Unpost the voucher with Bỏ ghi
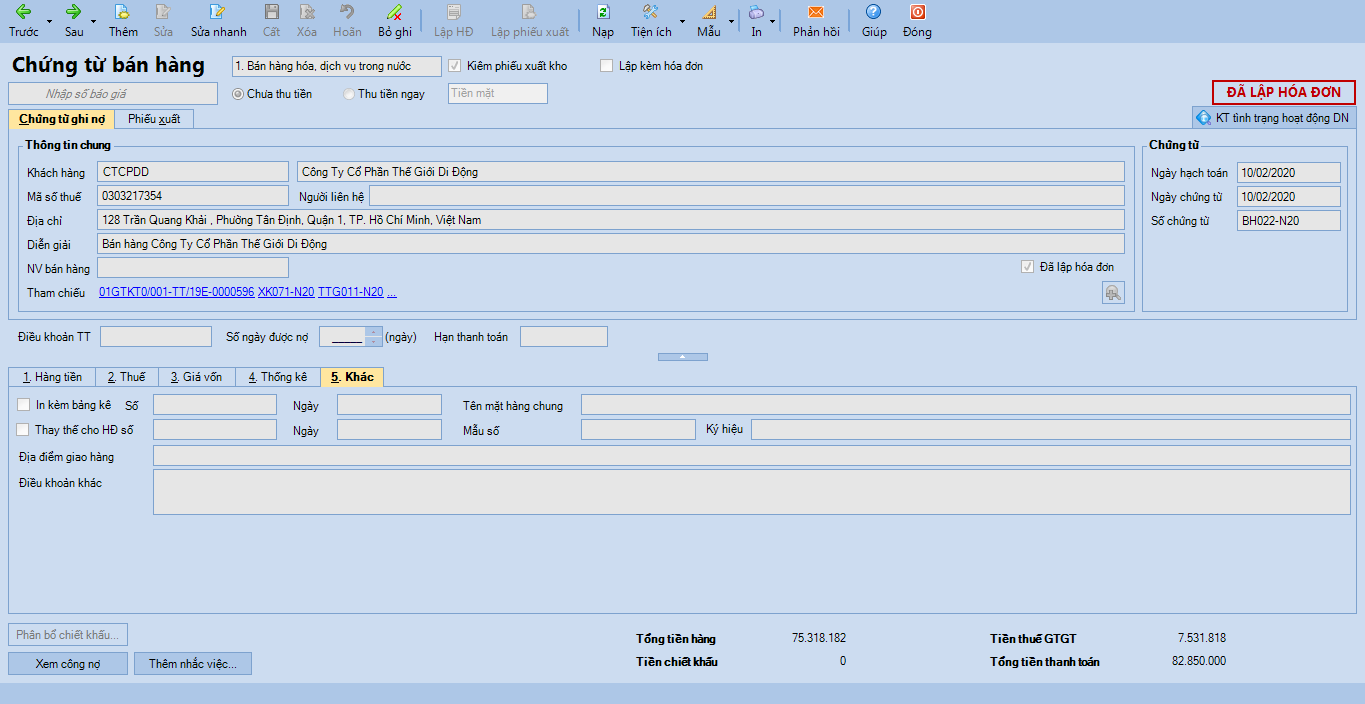Viewport: 1365px width, 704px height. [395, 20]
